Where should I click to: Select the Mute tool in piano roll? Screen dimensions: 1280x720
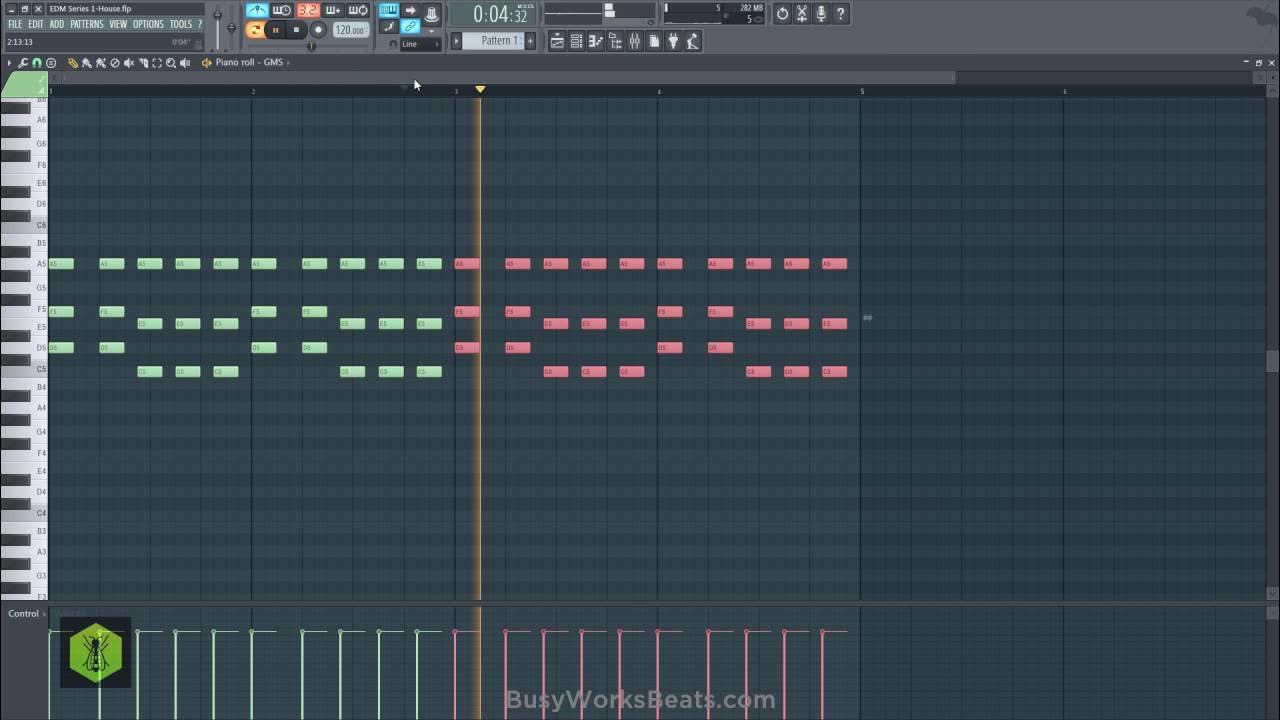tap(129, 62)
